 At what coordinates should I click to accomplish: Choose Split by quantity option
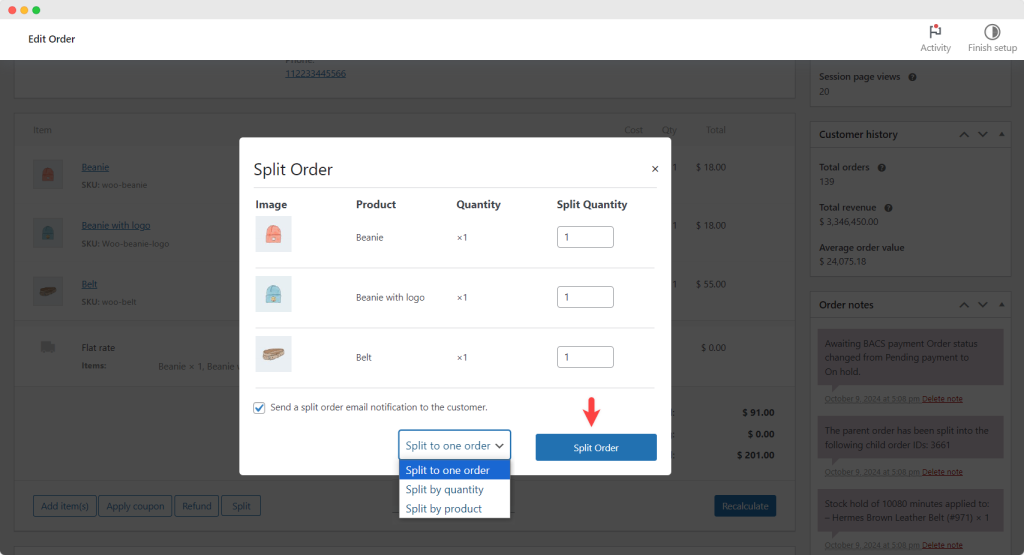pyautogui.click(x=444, y=490)
